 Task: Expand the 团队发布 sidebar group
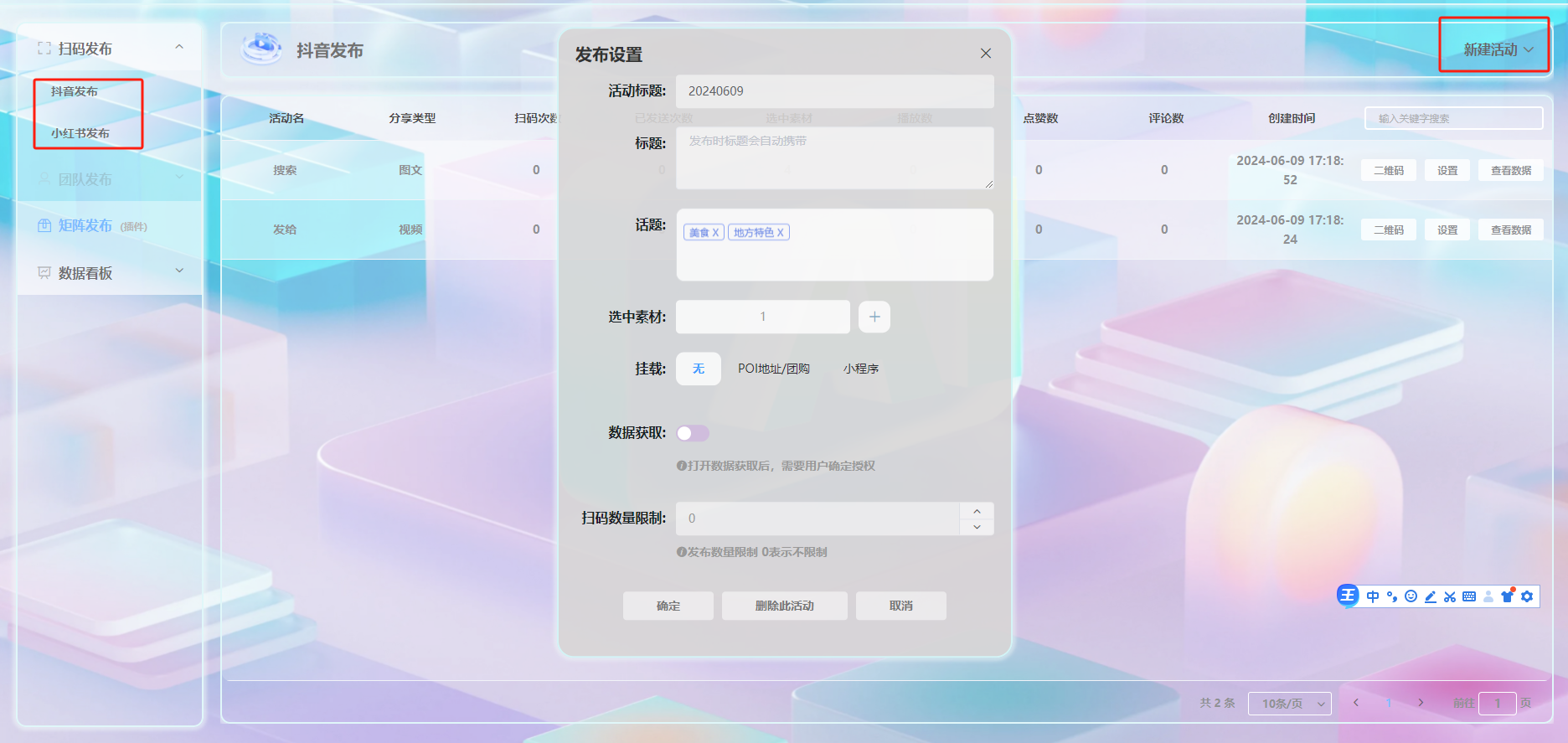178,178
